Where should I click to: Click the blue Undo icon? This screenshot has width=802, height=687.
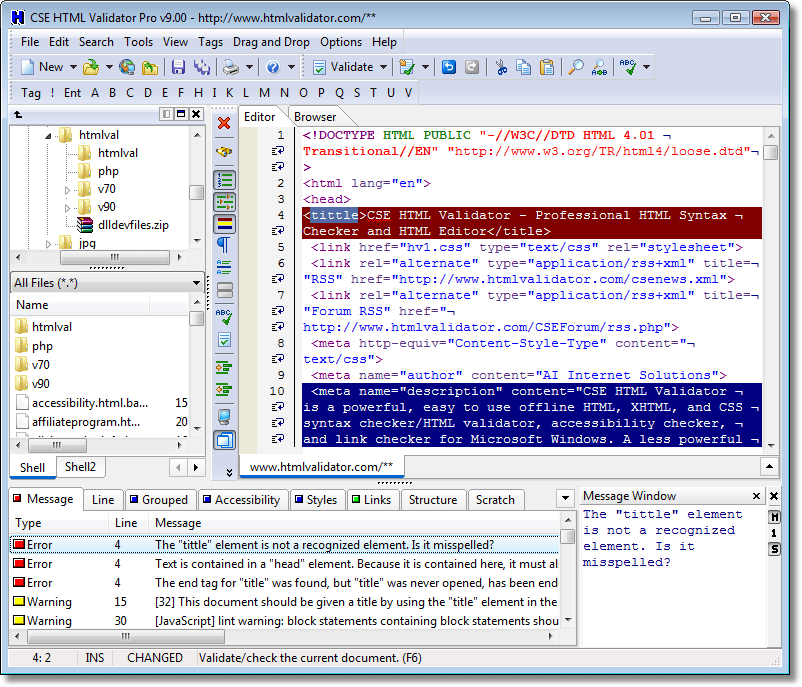pyautogui.click(x=449, y=67)
